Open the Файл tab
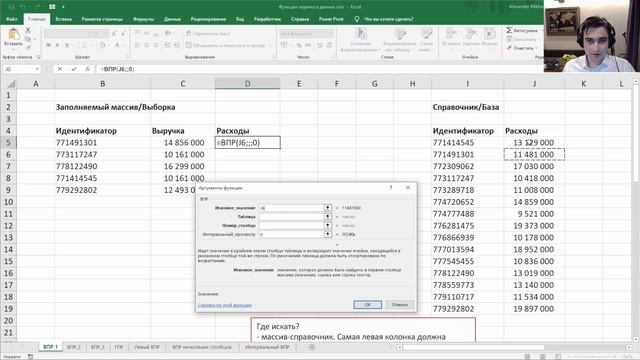This screenshot has width=640, height=360. click(x=11, y=19)
